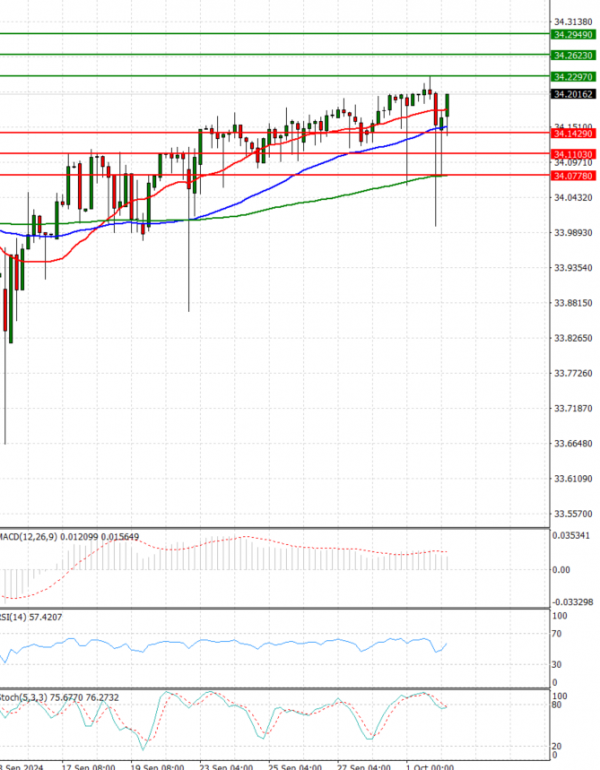Viewport: 600px width, 770px height.
Task: Click the RSI scale value 30
Action: (x=557, y=665)
